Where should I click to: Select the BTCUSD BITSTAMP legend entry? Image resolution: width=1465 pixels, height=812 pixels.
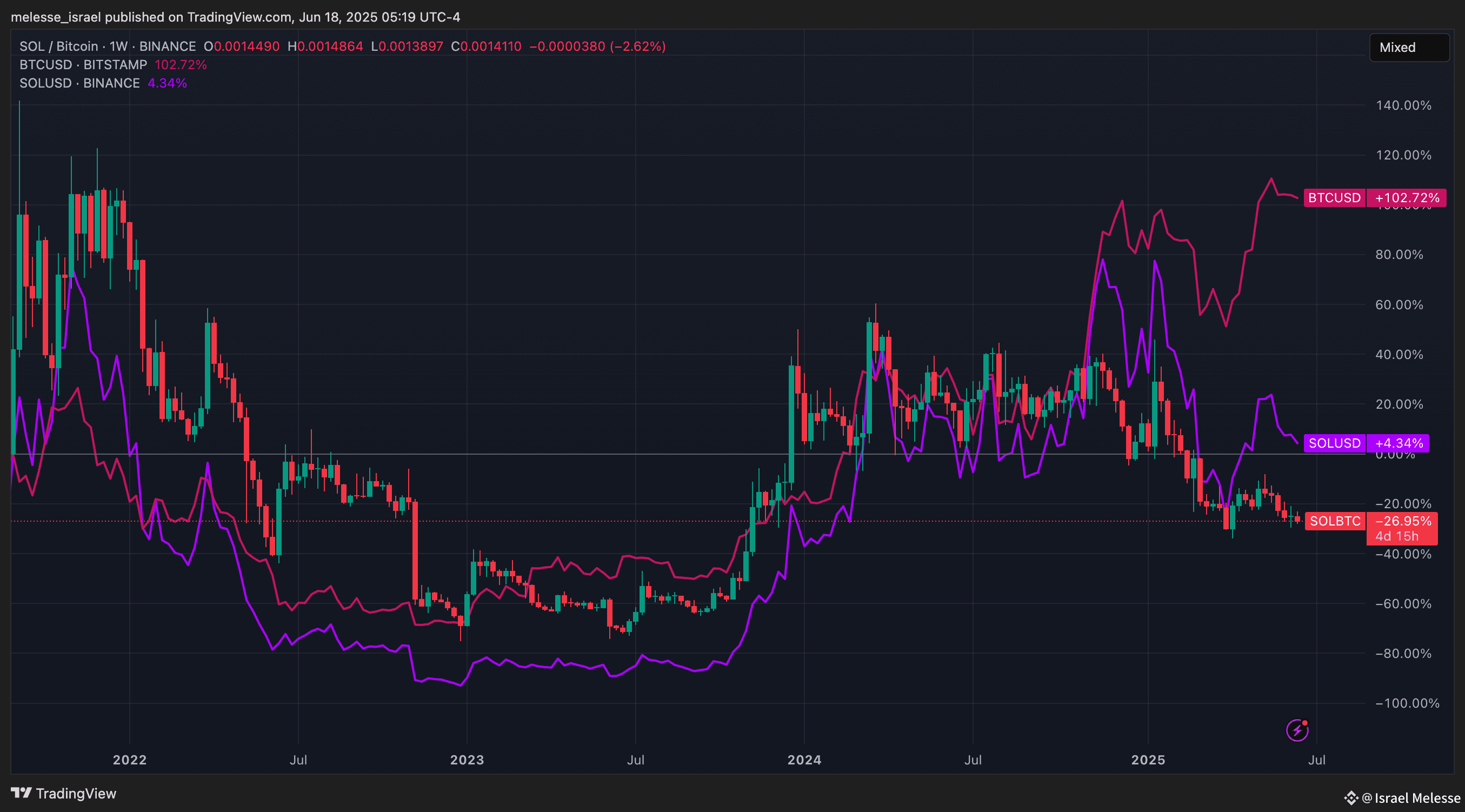(83, 65)
